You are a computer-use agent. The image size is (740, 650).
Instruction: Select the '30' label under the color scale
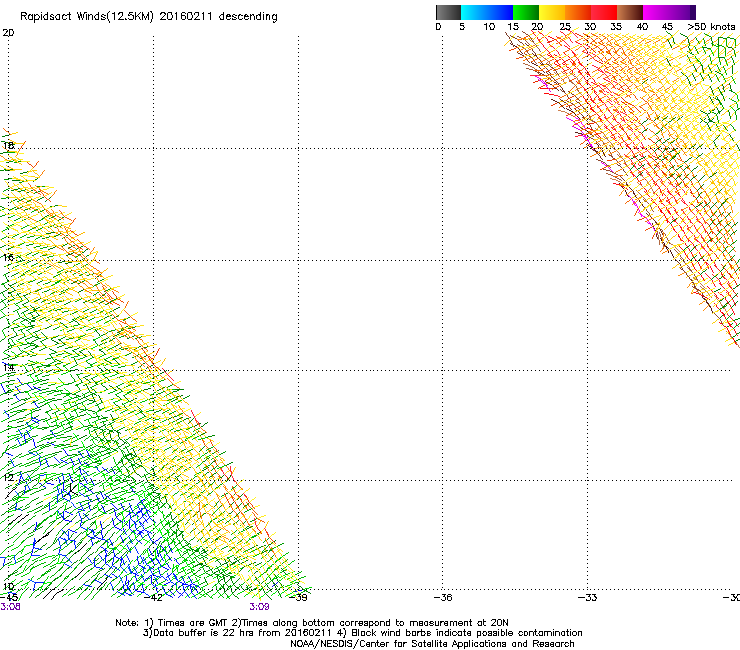point(590,27)
